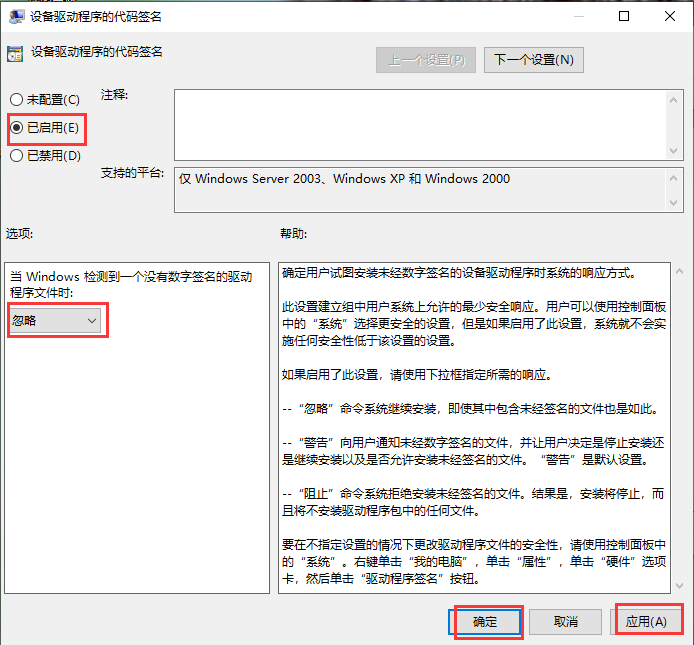Maximize the policy settings window

tap(624, 16)
